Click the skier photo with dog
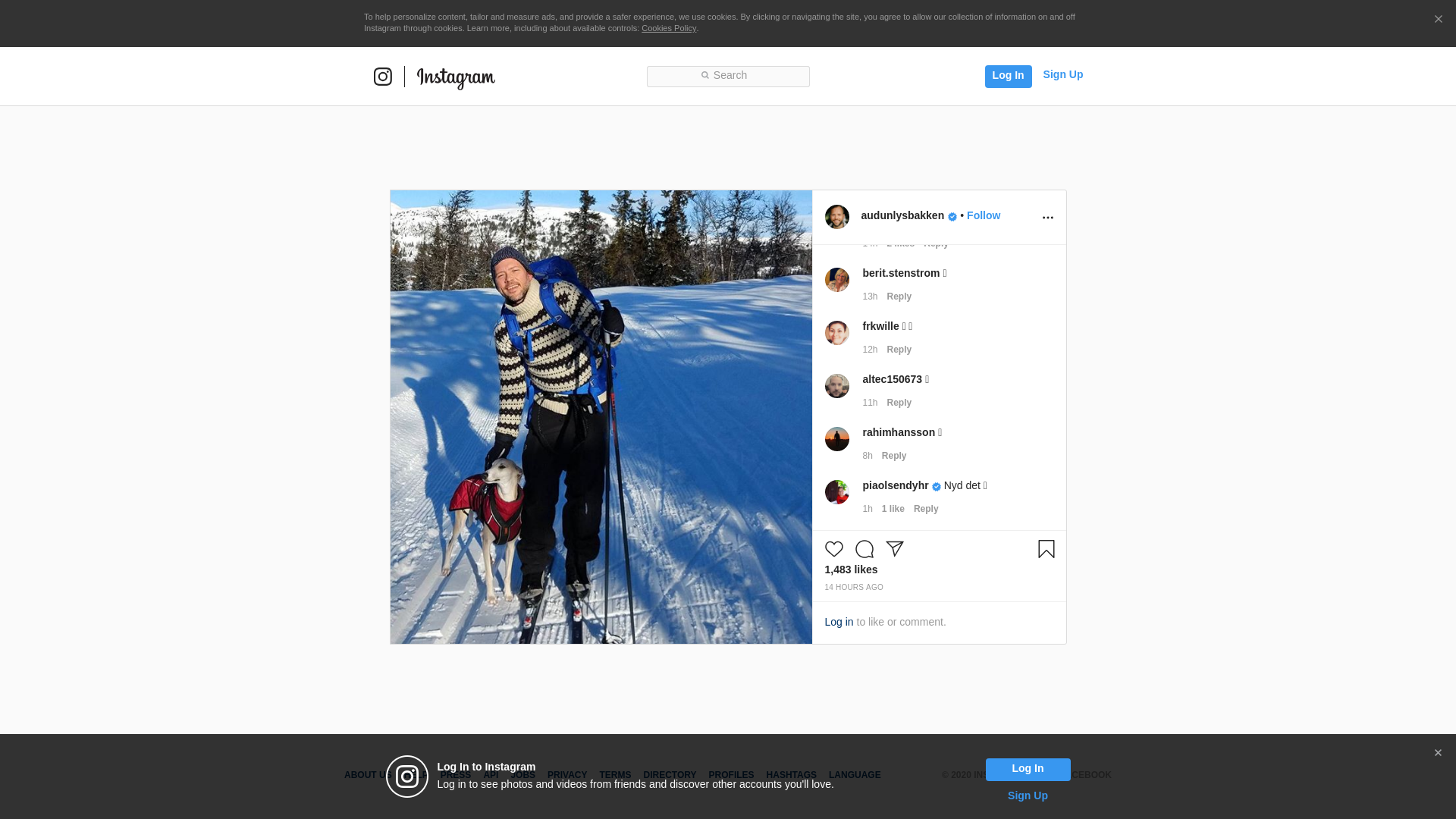This screenshot has height=819, width=1456. click(x=601, y=417)
